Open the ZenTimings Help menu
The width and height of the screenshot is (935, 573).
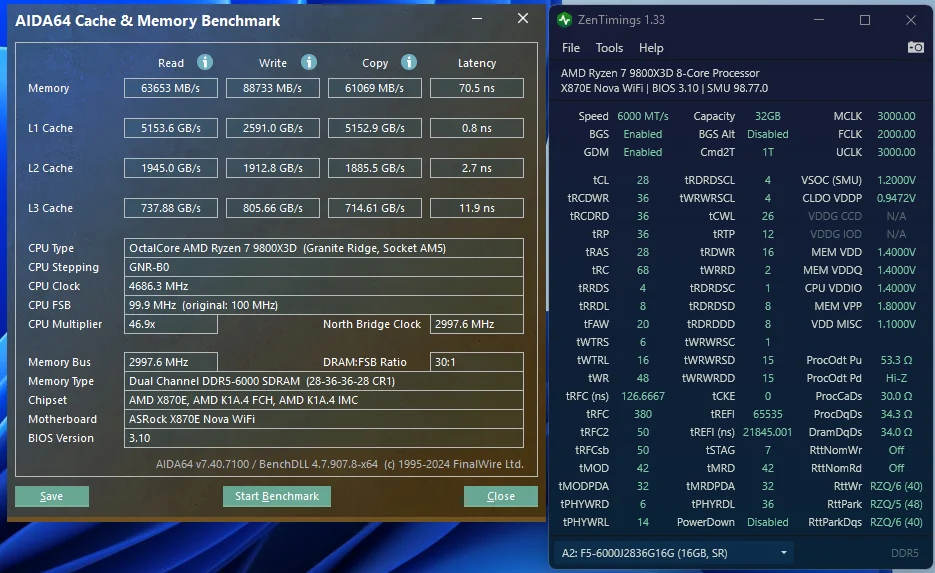pyautogui.click(x=651, y=48)
